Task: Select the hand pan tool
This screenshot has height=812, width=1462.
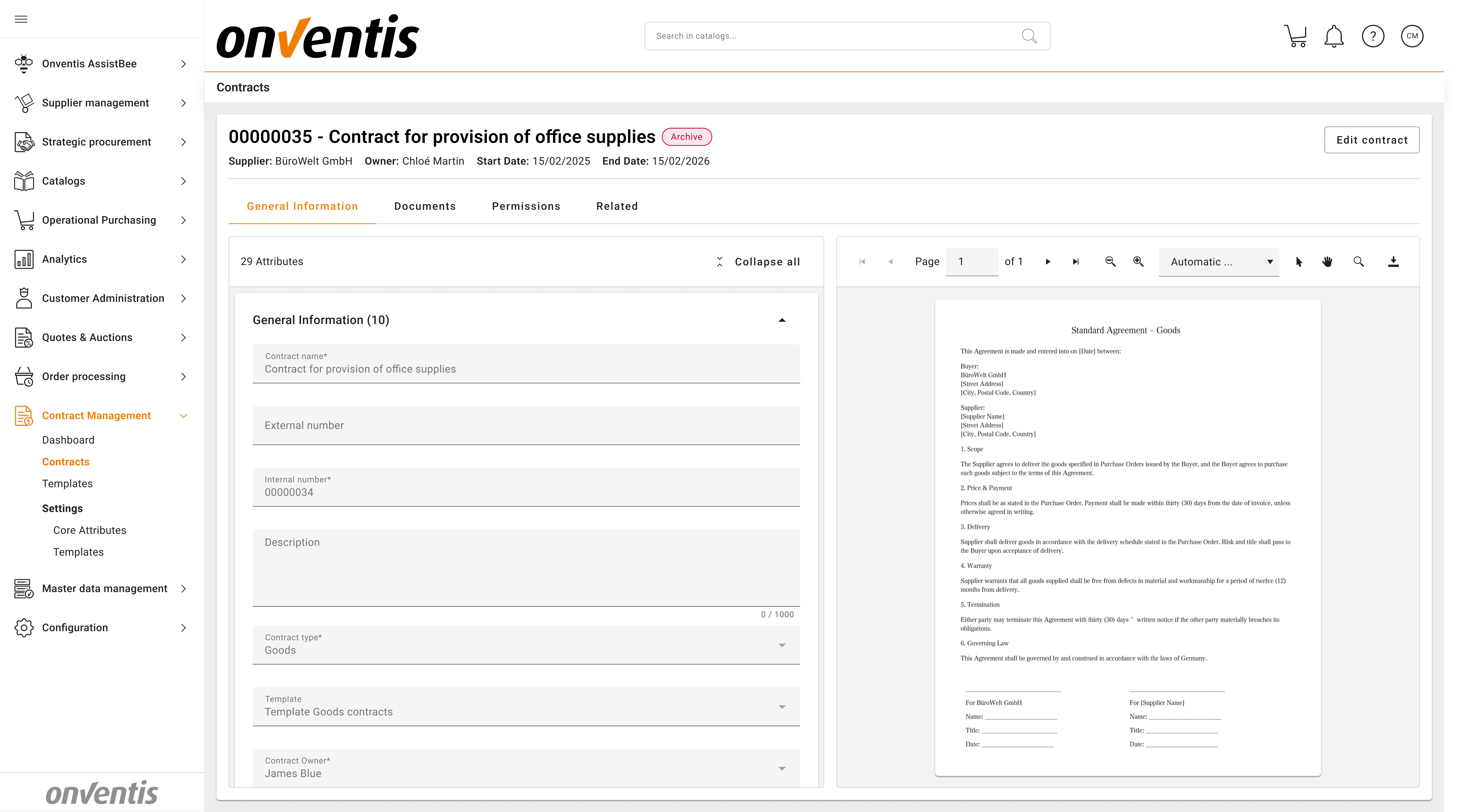Action: click(1327, 262)
